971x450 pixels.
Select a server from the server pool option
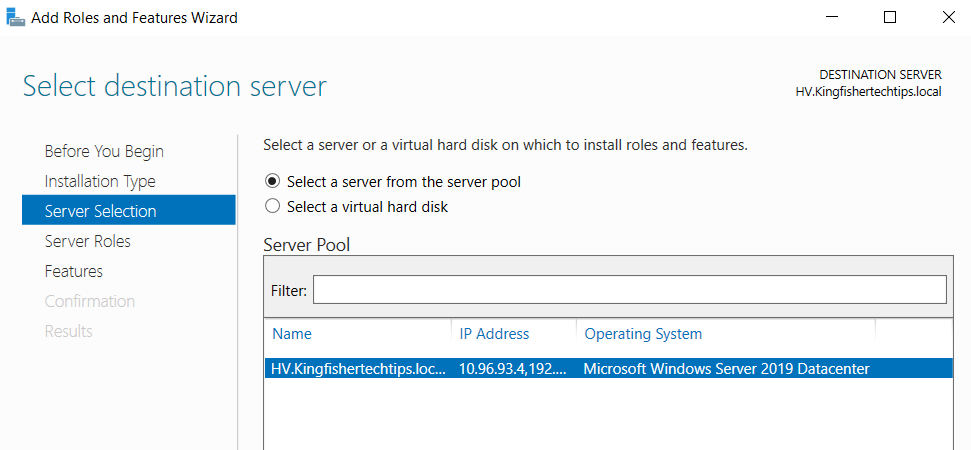(393, 182)
